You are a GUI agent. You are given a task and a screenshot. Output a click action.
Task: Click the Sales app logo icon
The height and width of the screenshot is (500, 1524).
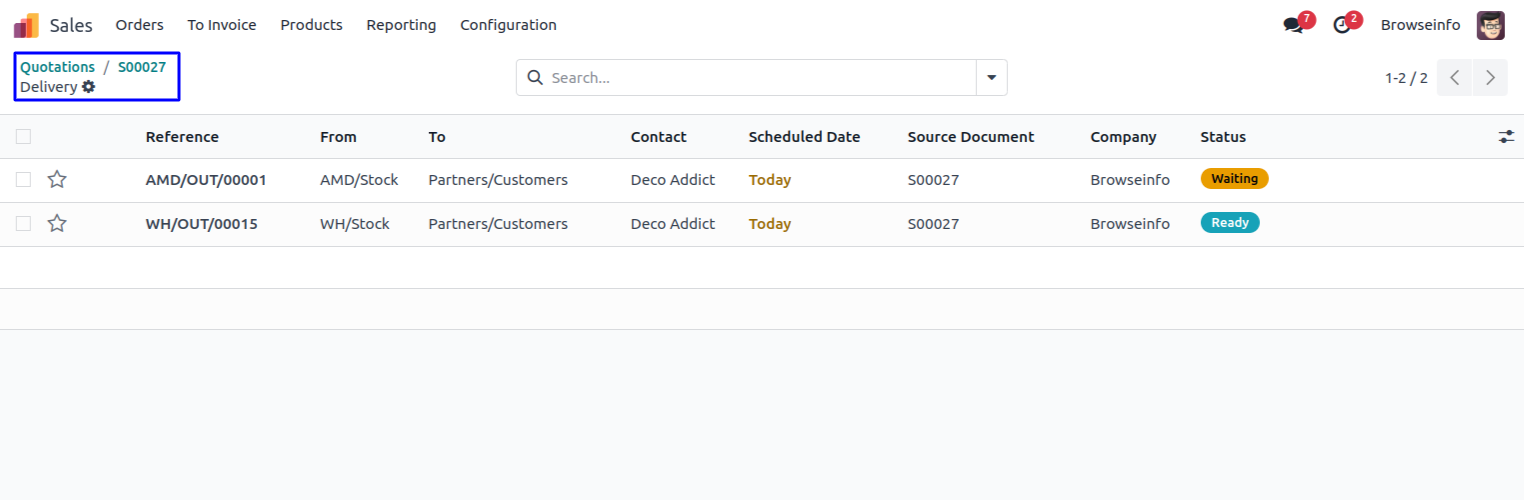26,25
